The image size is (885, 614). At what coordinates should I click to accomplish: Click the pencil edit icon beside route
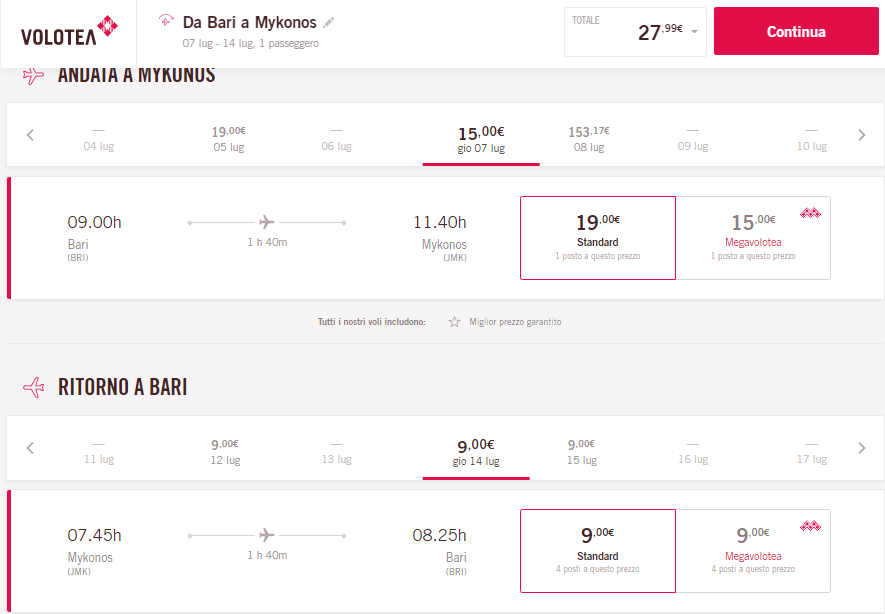tap(329, 22)
